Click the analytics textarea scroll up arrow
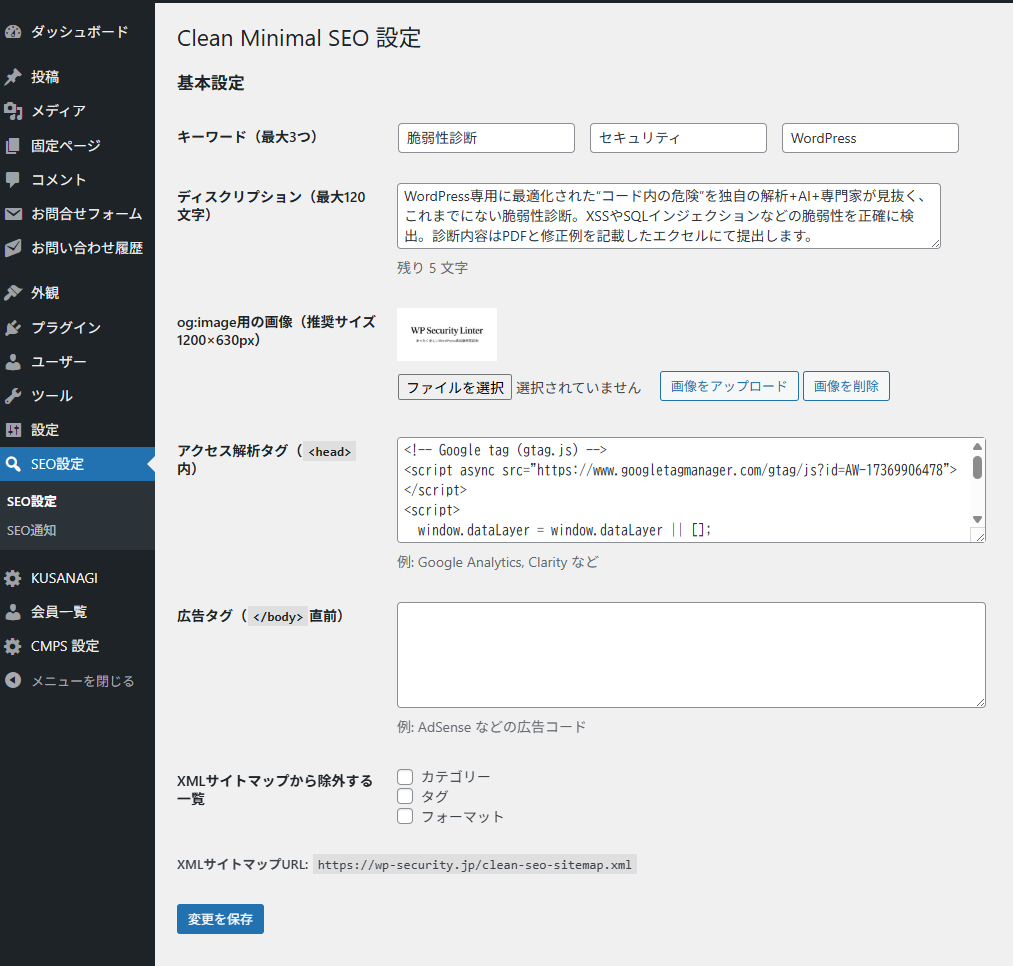Screen dimensions: 1013x966 click(977, 446)
